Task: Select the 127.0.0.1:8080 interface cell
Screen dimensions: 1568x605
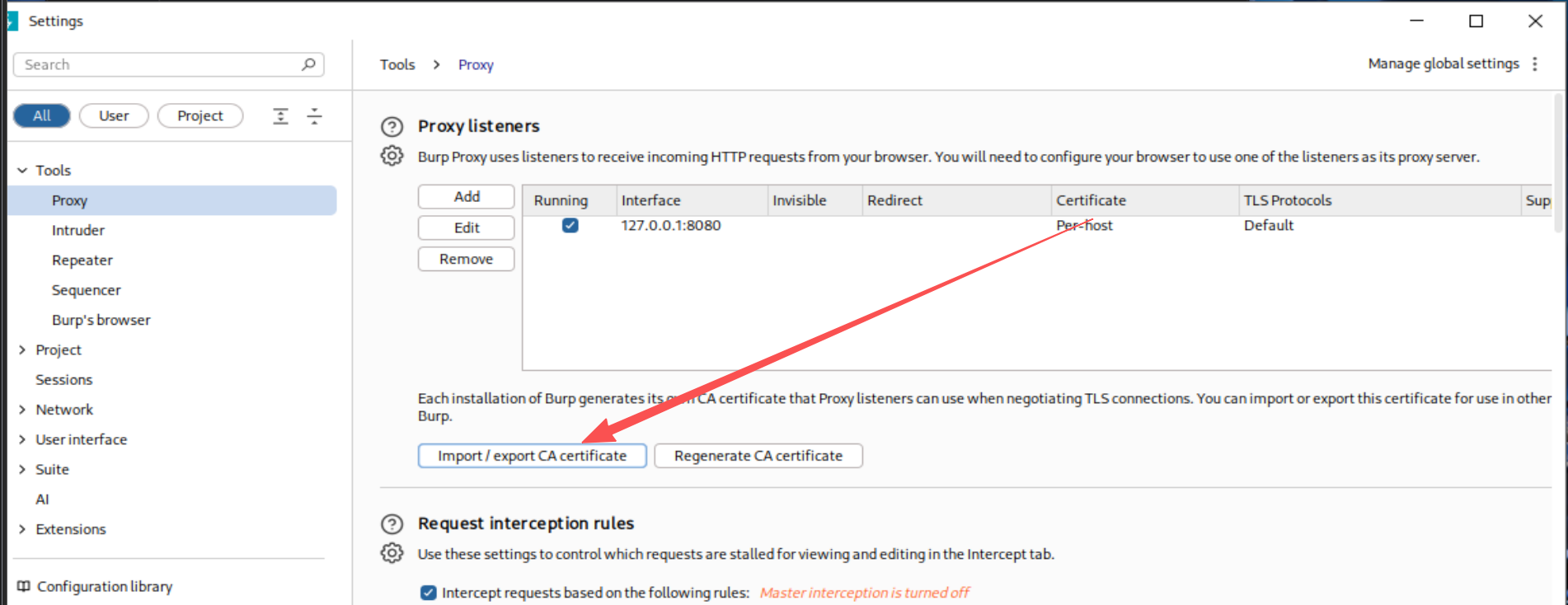Action: 671,225
